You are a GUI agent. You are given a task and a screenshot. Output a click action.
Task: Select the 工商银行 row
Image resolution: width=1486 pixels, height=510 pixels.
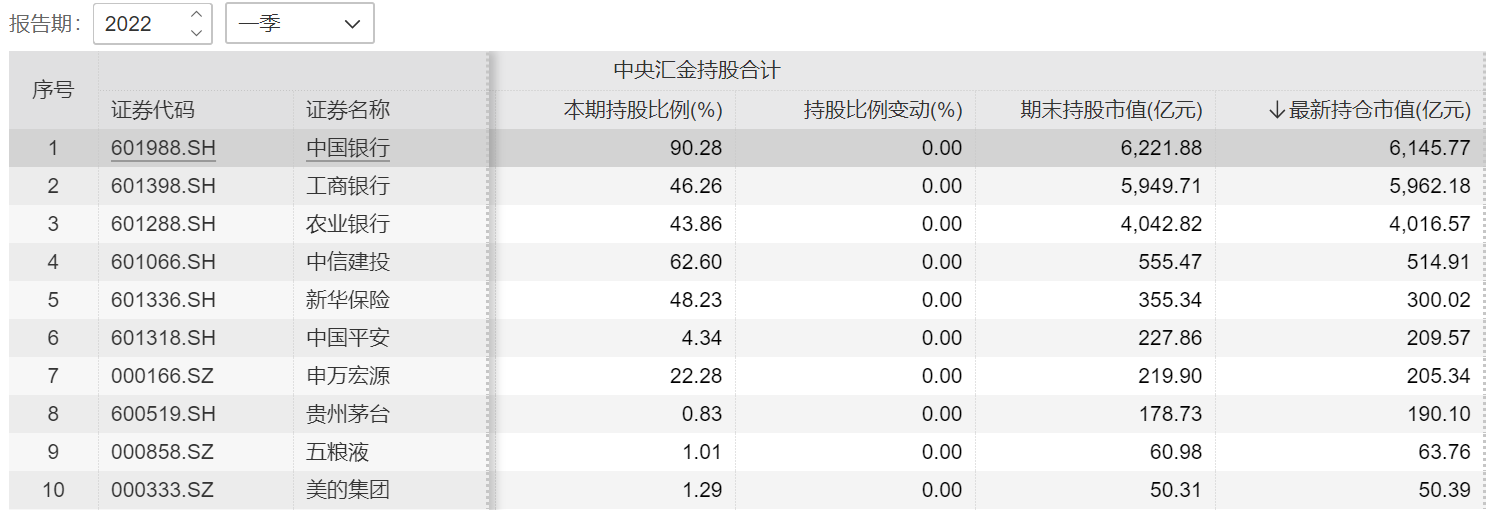(347, 186)
